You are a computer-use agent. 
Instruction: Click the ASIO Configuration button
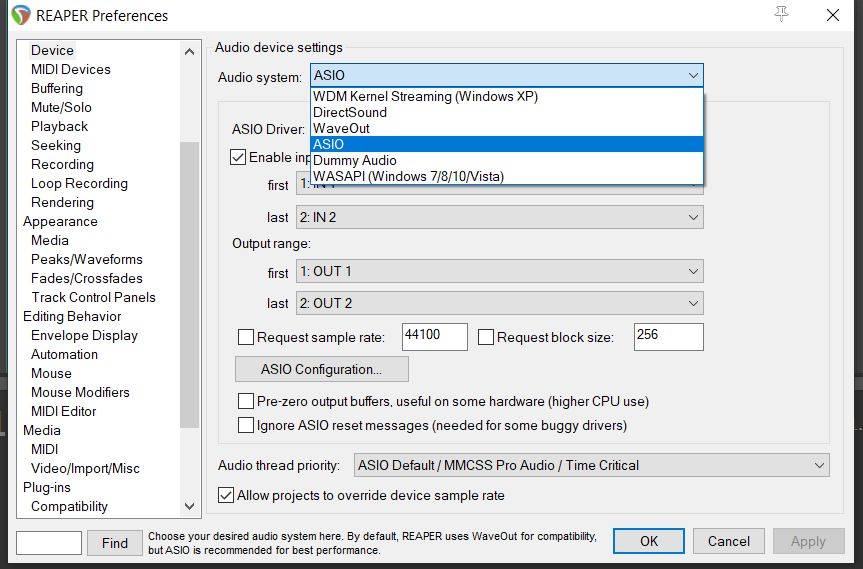pyautogui.click(x=321, y=369)
